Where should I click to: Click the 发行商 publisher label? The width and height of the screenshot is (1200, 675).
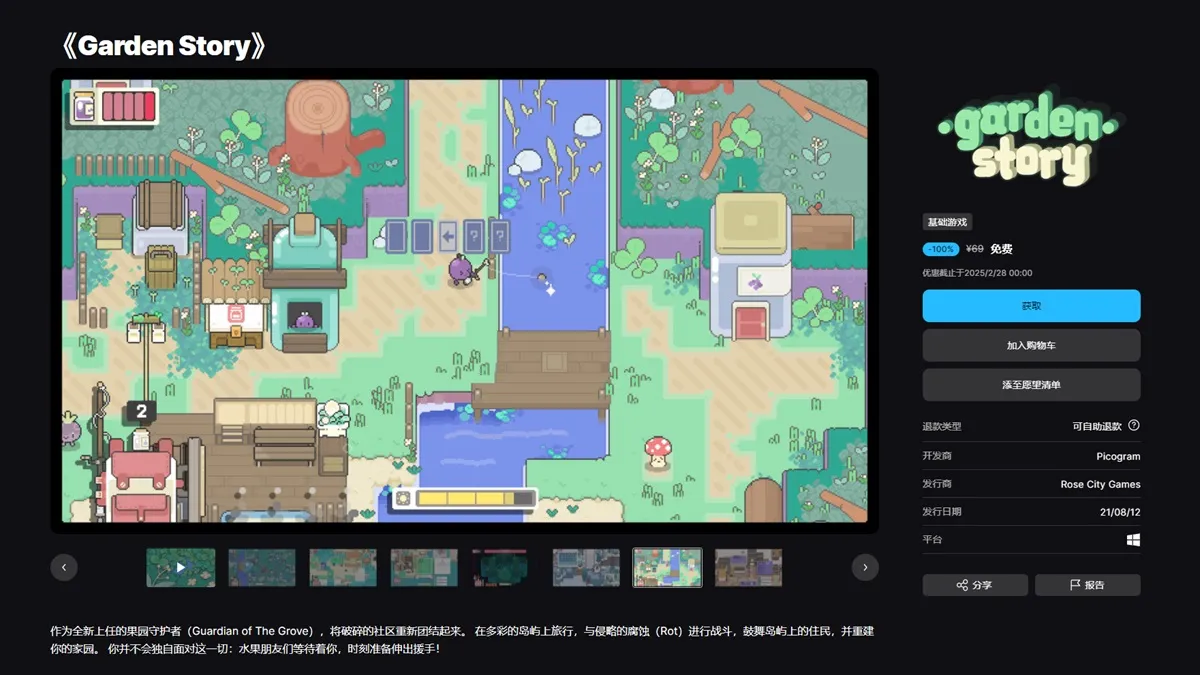[937, 484]
